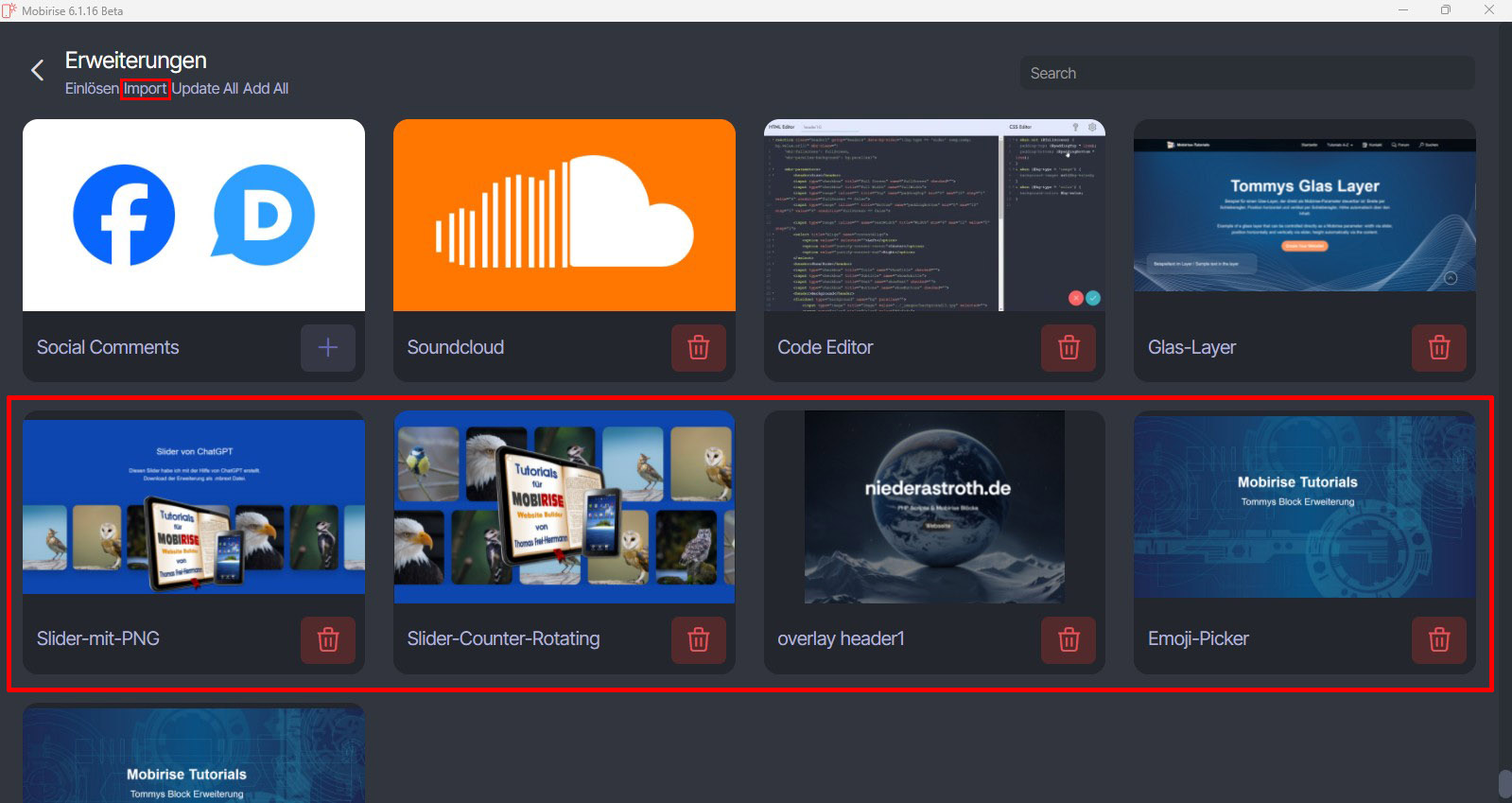Remove Slider-Counter-Rotating with trash button
1512x803 pixels.
click(699, 639)
